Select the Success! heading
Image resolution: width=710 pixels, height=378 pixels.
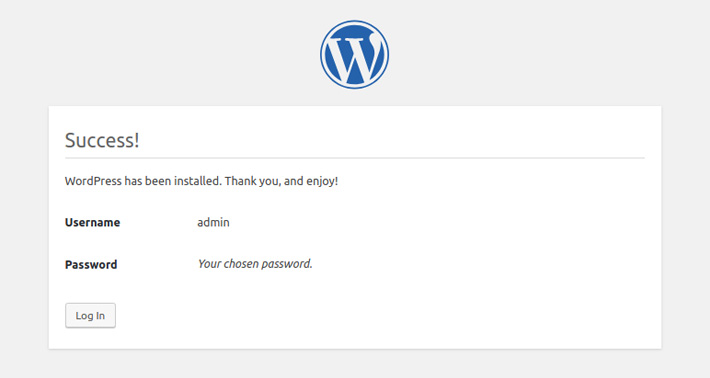(102, 140)
